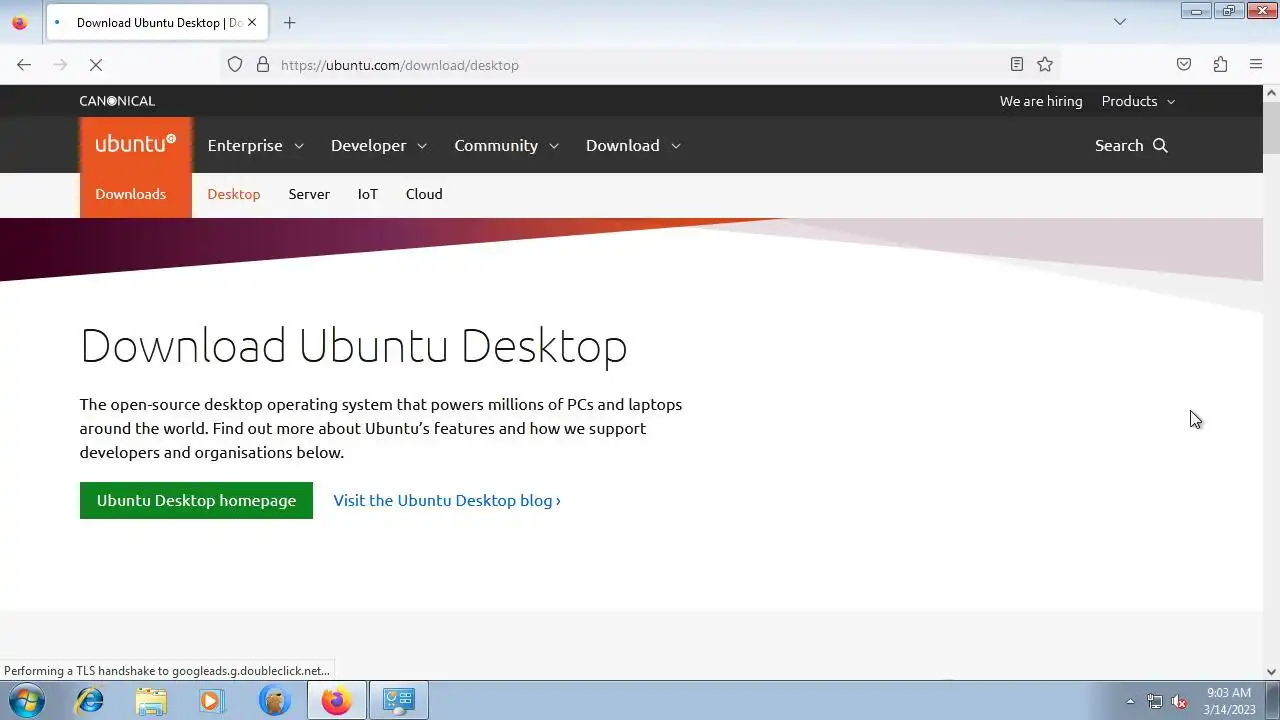Click the Ubuntu Desktop homepage button
The image size is (1280, 720).
(196, 500)
